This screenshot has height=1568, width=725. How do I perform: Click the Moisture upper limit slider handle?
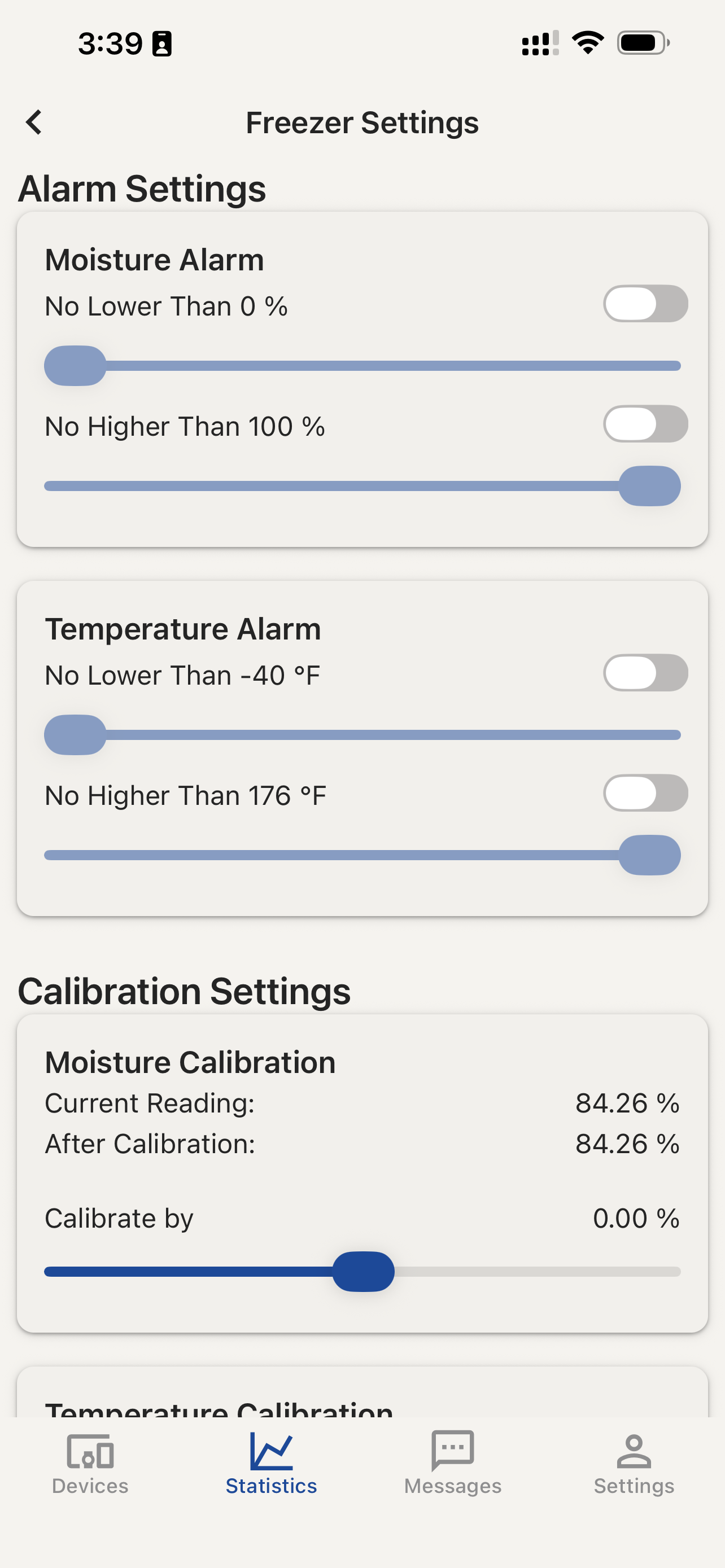[649, 486]
